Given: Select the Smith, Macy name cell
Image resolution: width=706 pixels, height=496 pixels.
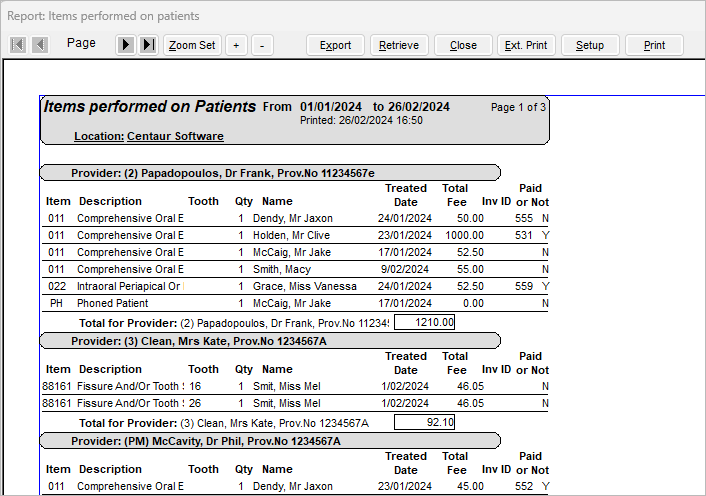Looking at the screenshot, I should coord(282,269).
